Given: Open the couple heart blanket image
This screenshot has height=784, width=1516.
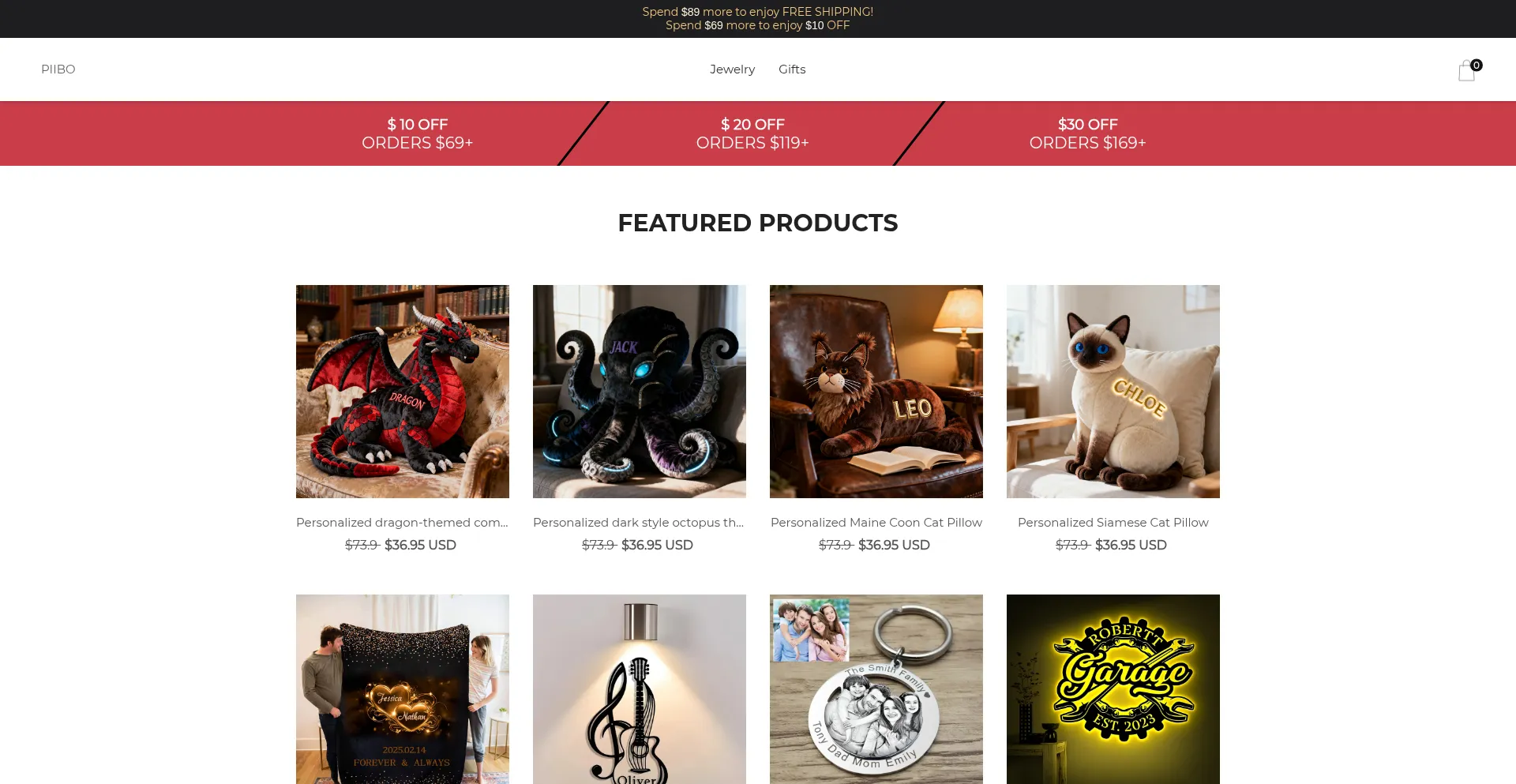Looking at the screenshot, I should coord(403,689).
